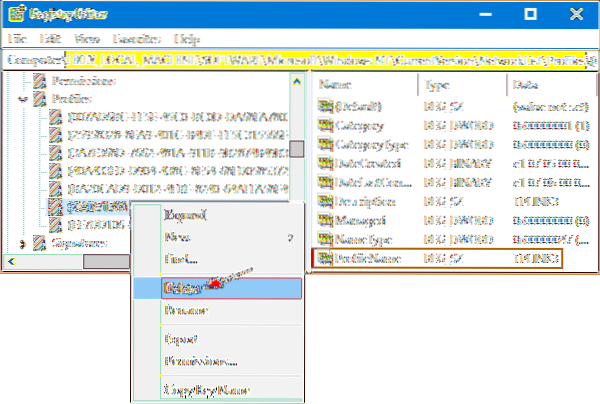Select the Category value icon
The image size is (600, 404).
point(324,127)
